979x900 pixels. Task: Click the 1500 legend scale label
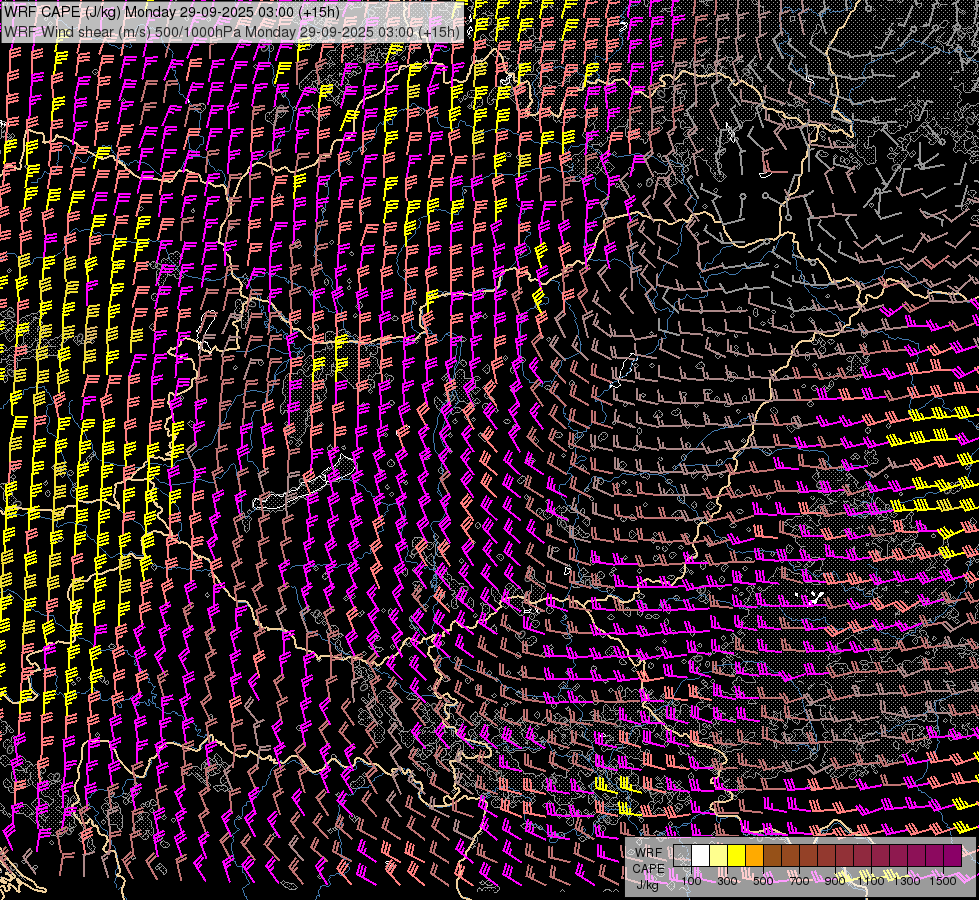click(x=943, y=881)
